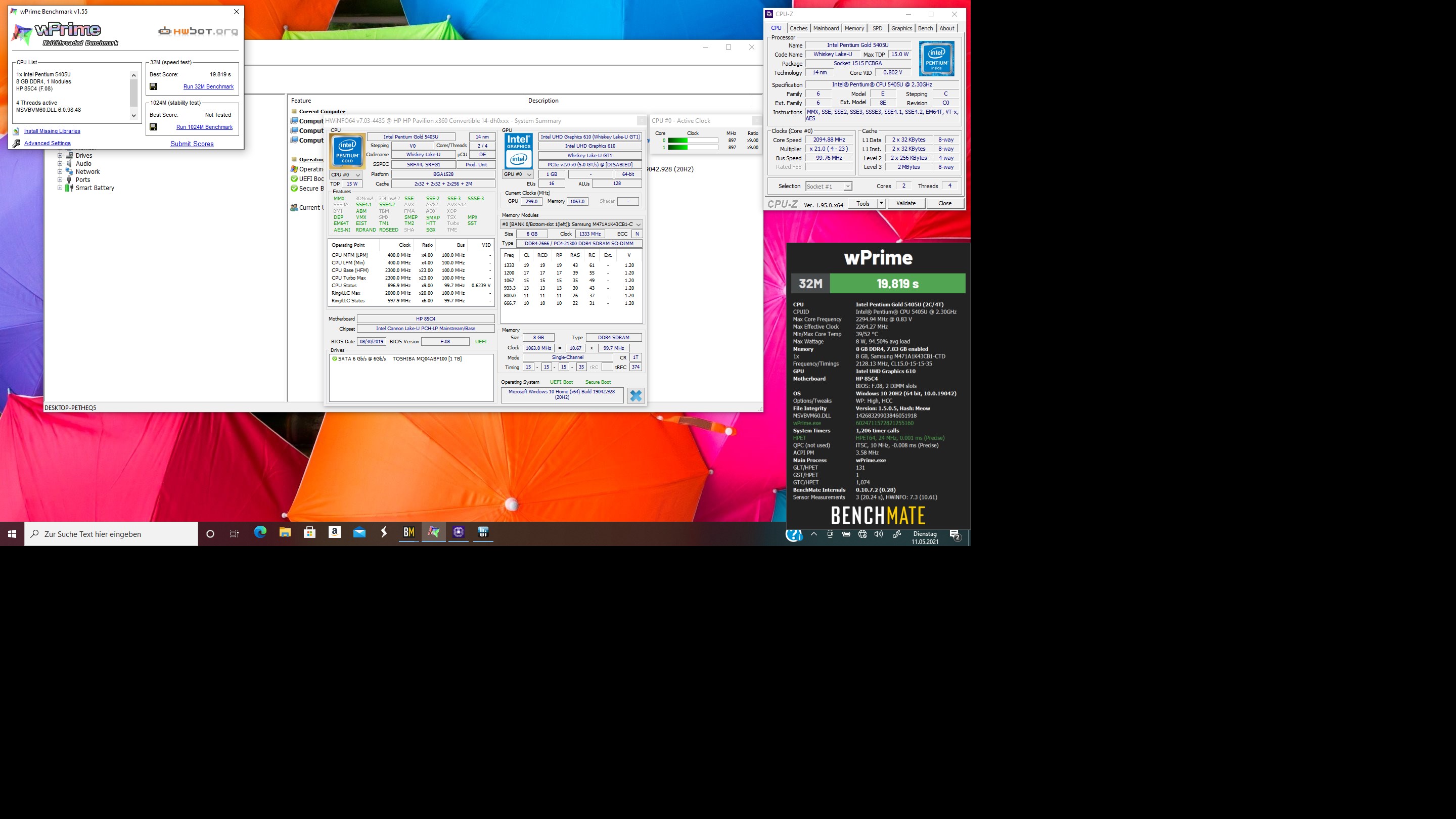1456x819 pixels.
Task: Switch to the Caches tab in CPU-Z
Action: tap(799, 28)
